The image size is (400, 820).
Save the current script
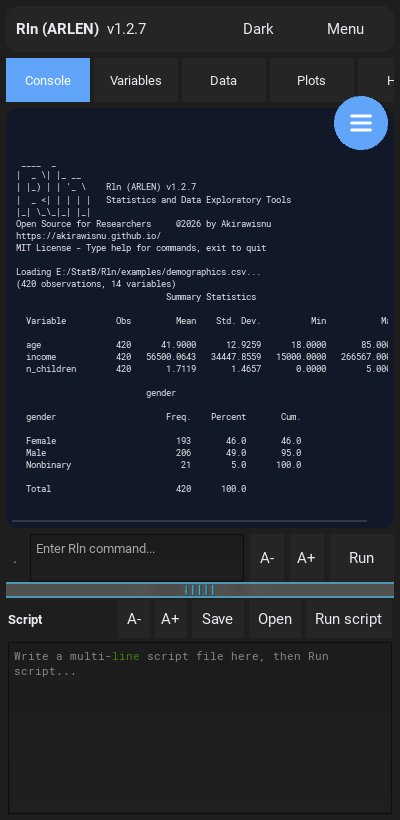click(218, 619)
